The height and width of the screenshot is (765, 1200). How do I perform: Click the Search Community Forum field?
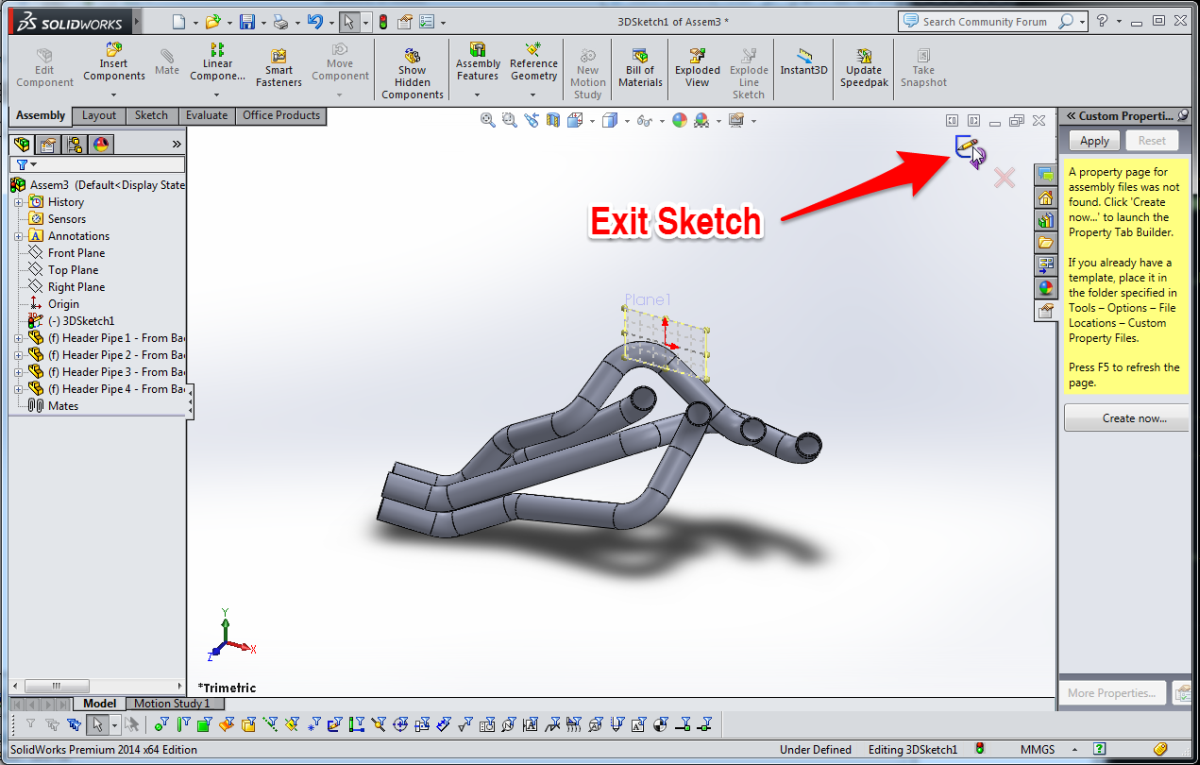(x=987, y=21)
